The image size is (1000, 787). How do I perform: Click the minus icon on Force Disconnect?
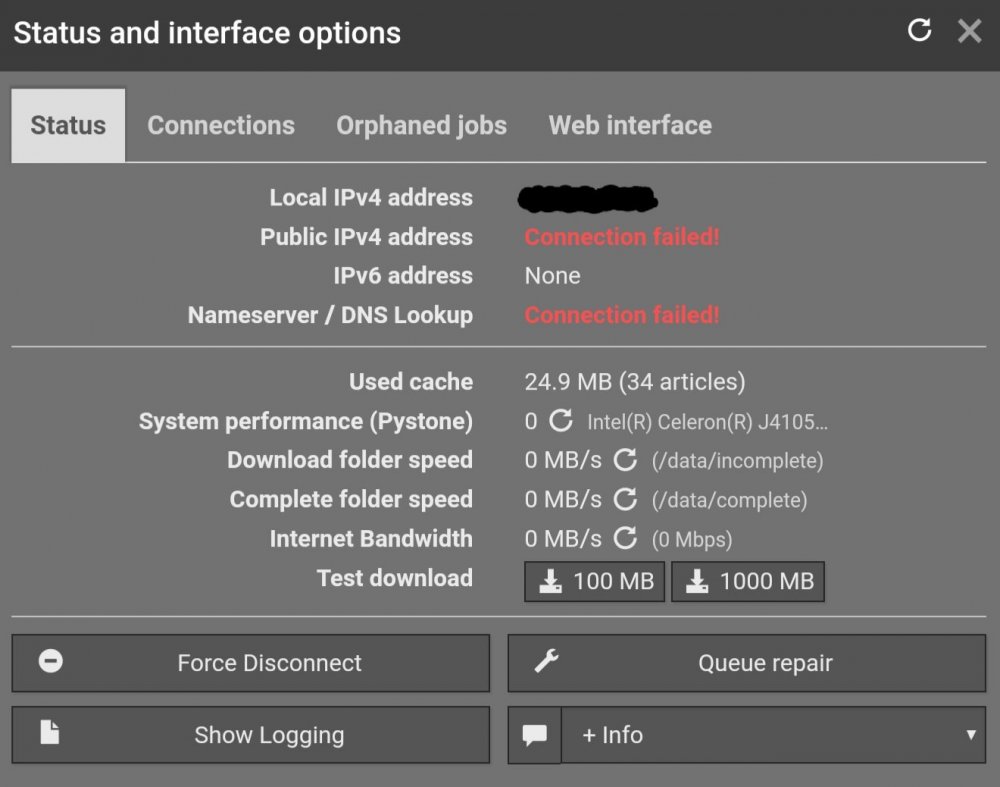click(x=50, y=661)
